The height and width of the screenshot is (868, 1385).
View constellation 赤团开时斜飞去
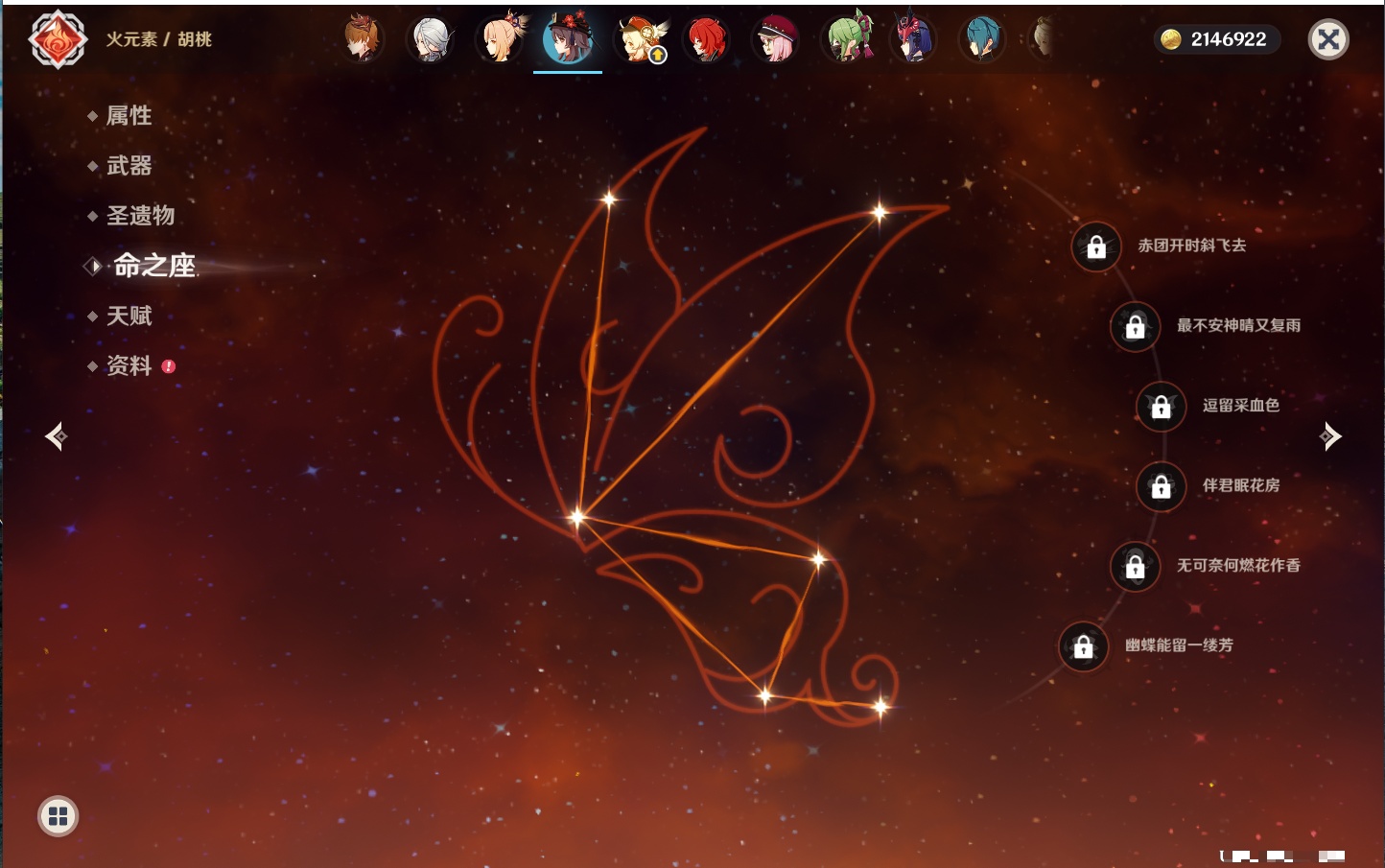tap(1192, 246)
